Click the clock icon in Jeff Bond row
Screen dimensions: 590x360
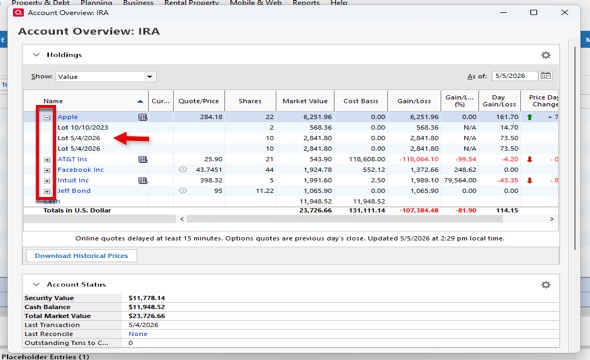(x=182, y=190)
